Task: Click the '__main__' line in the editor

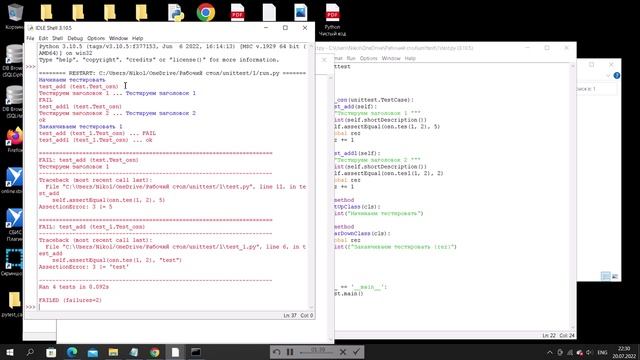Action: point(361,287)
